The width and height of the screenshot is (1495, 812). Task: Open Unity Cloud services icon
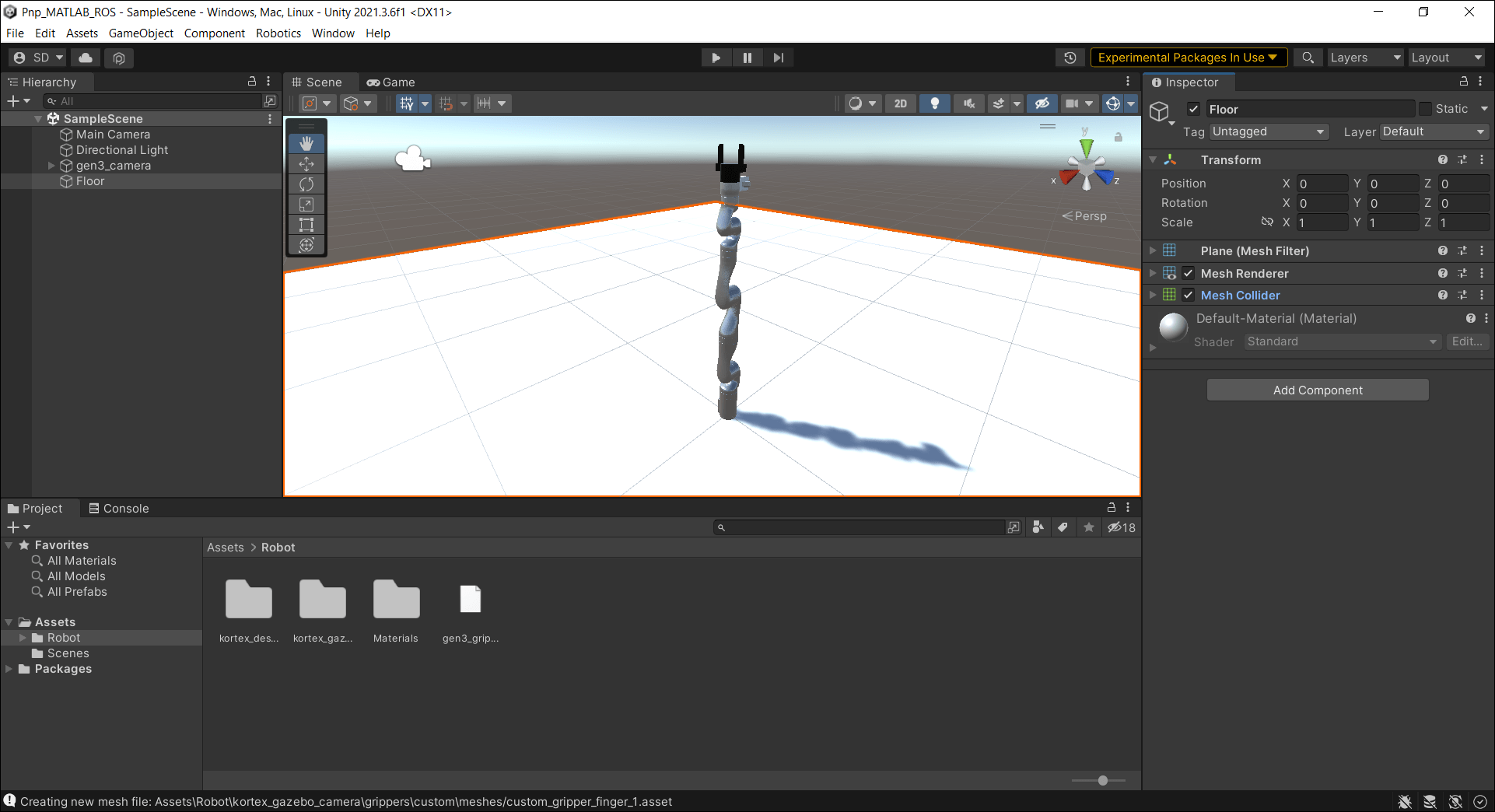pos(86,58)
